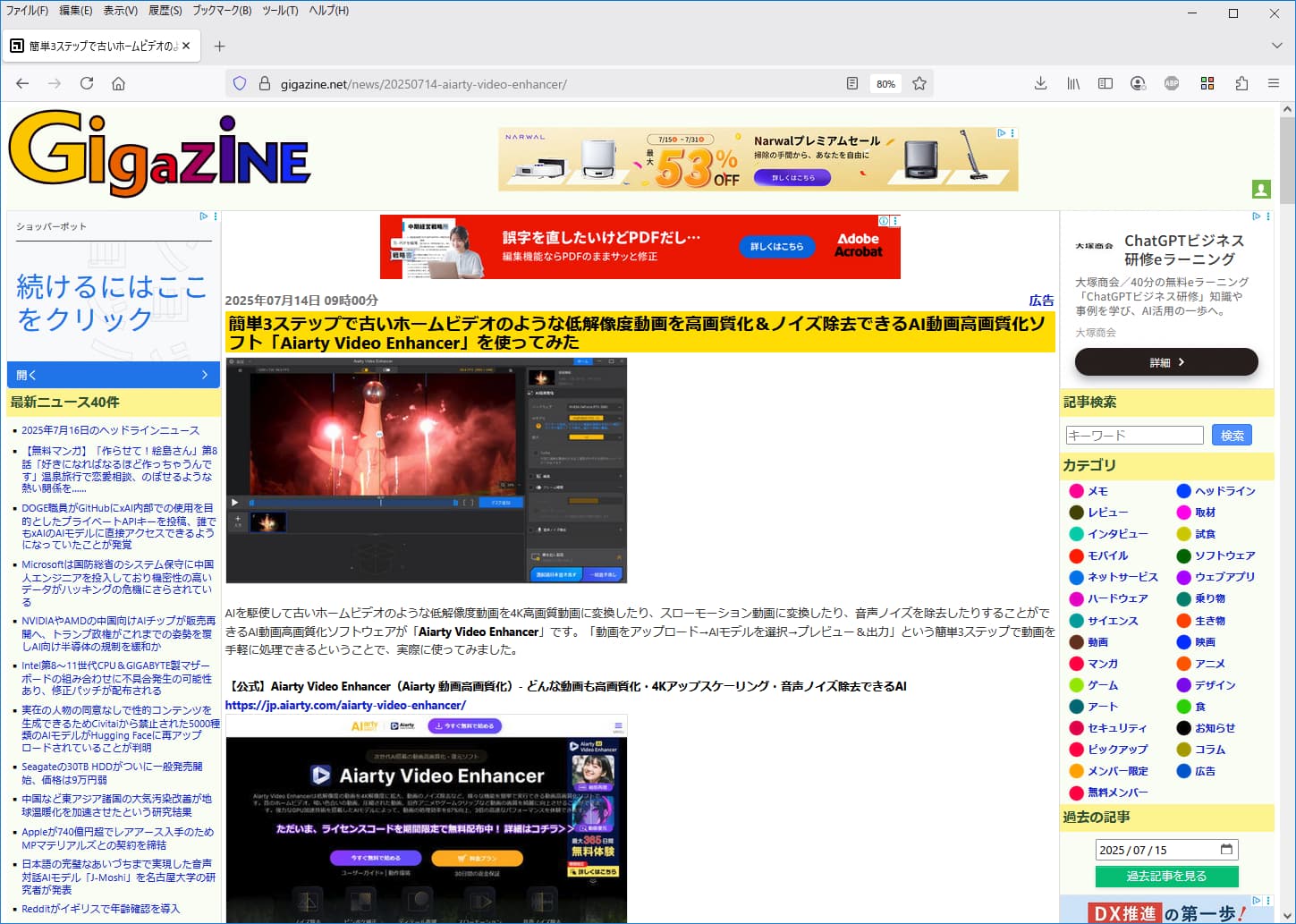
Task: Open the ツール menu
Action: 280,11
